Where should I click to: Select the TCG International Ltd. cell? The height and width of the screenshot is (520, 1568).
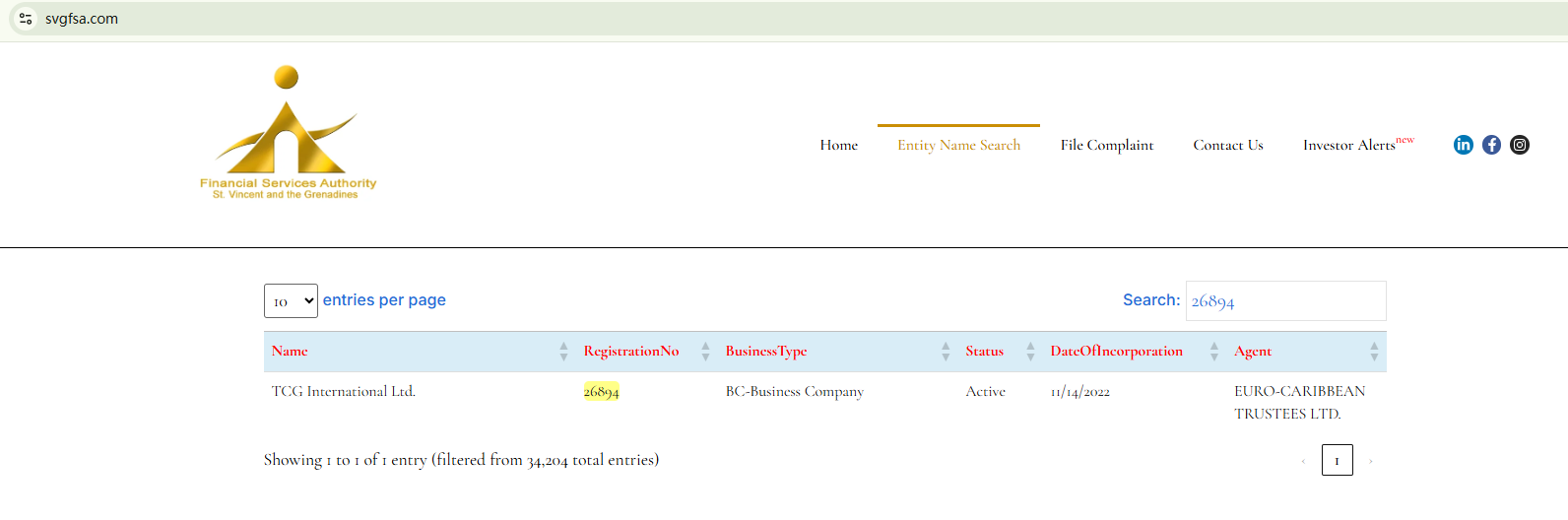[x=344, y=392]
